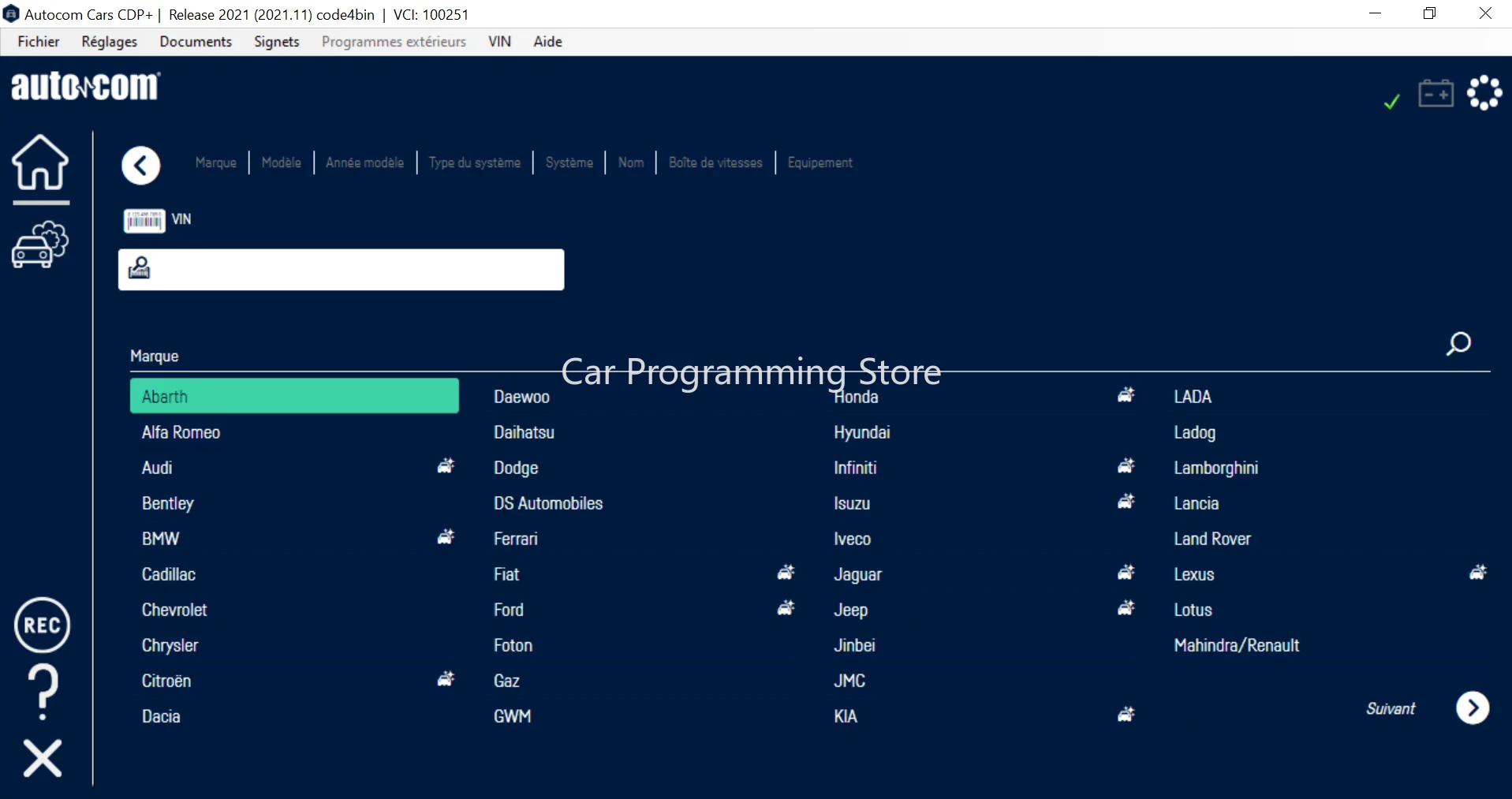Image resolution: width=1512 pixels, height=799 pixels.
Task: Go to the Home screen icon
Action: click(40, 162)
